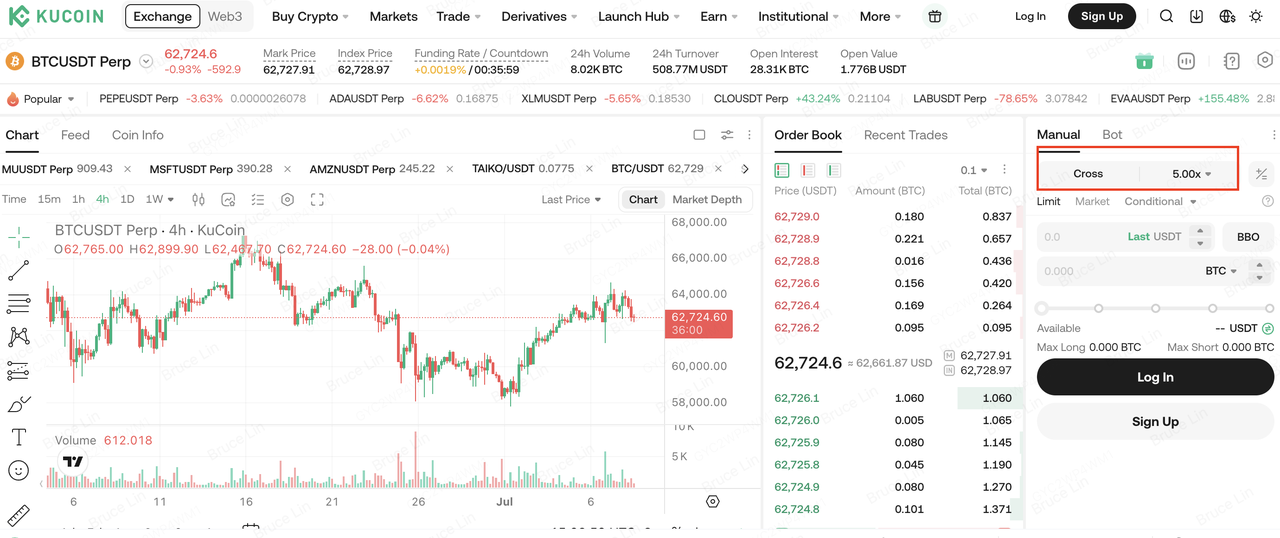Open the 1W timeframe dropdown
This screenshot has height=538, width=1280.
click(160, 199)
